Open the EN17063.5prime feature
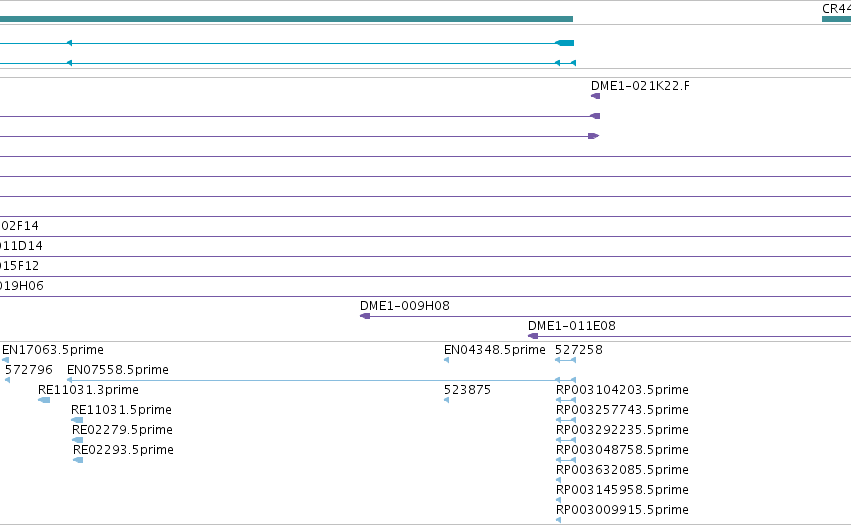Screen dimensions: 851x525 (x=5, y=360)
